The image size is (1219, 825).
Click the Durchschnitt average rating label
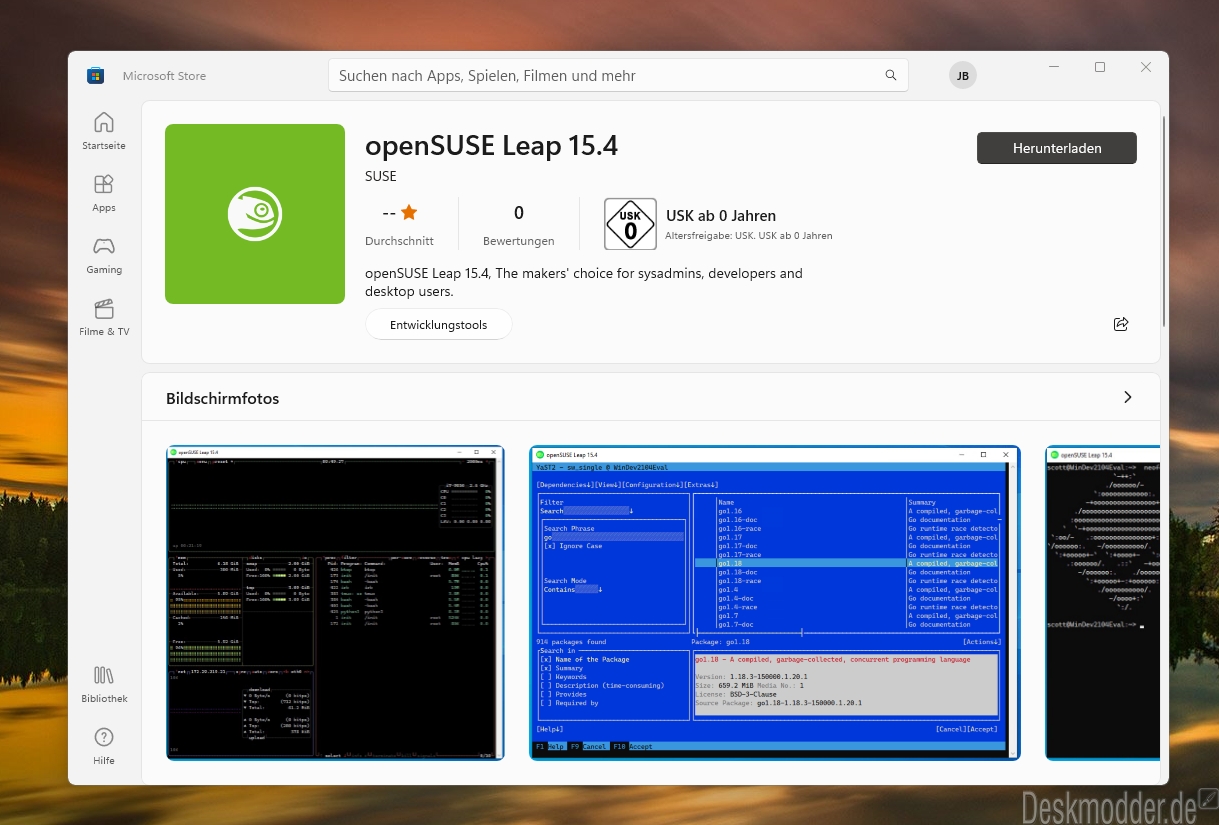(399, 241)
